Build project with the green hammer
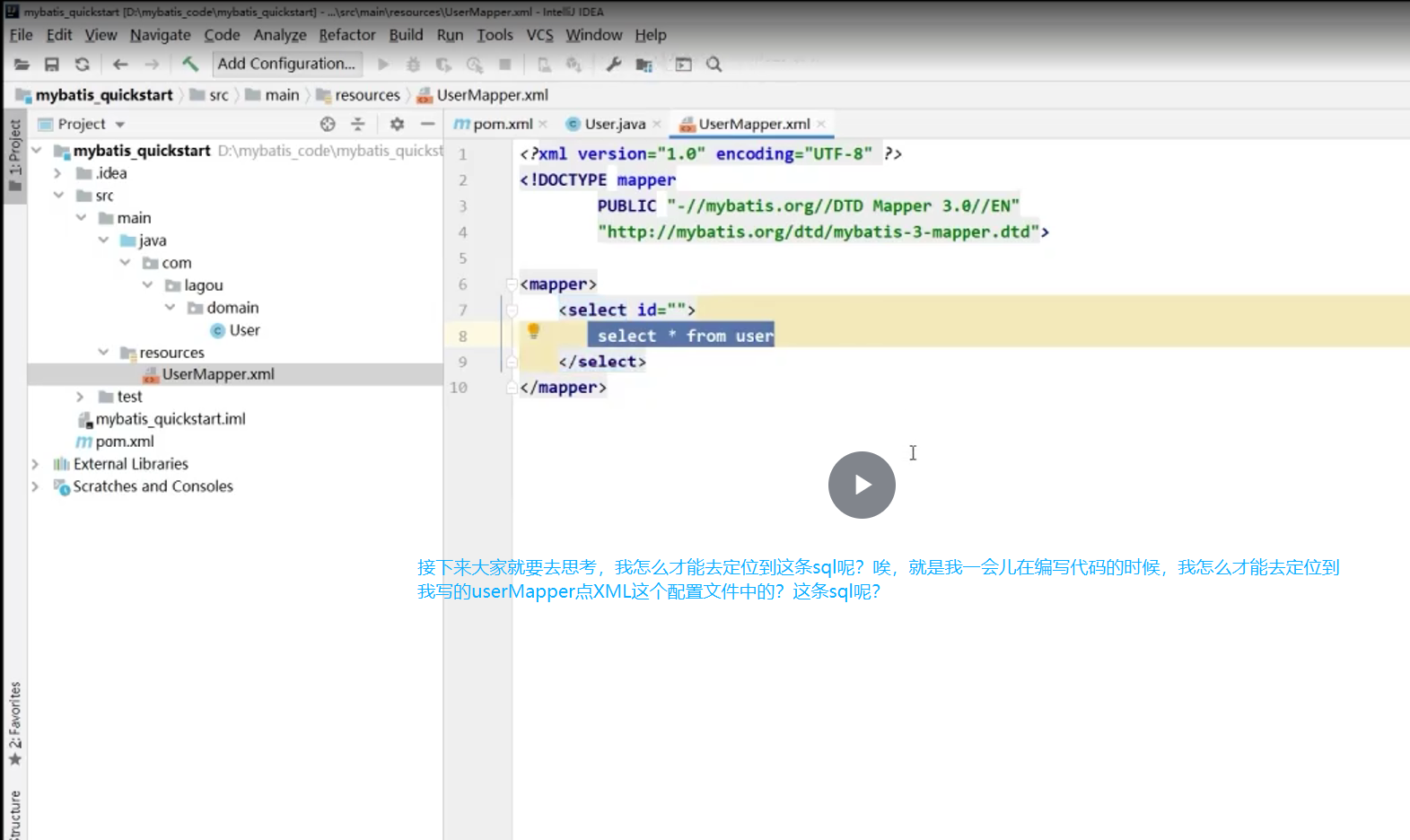The image size is (1410, 840). pos(189,64)
